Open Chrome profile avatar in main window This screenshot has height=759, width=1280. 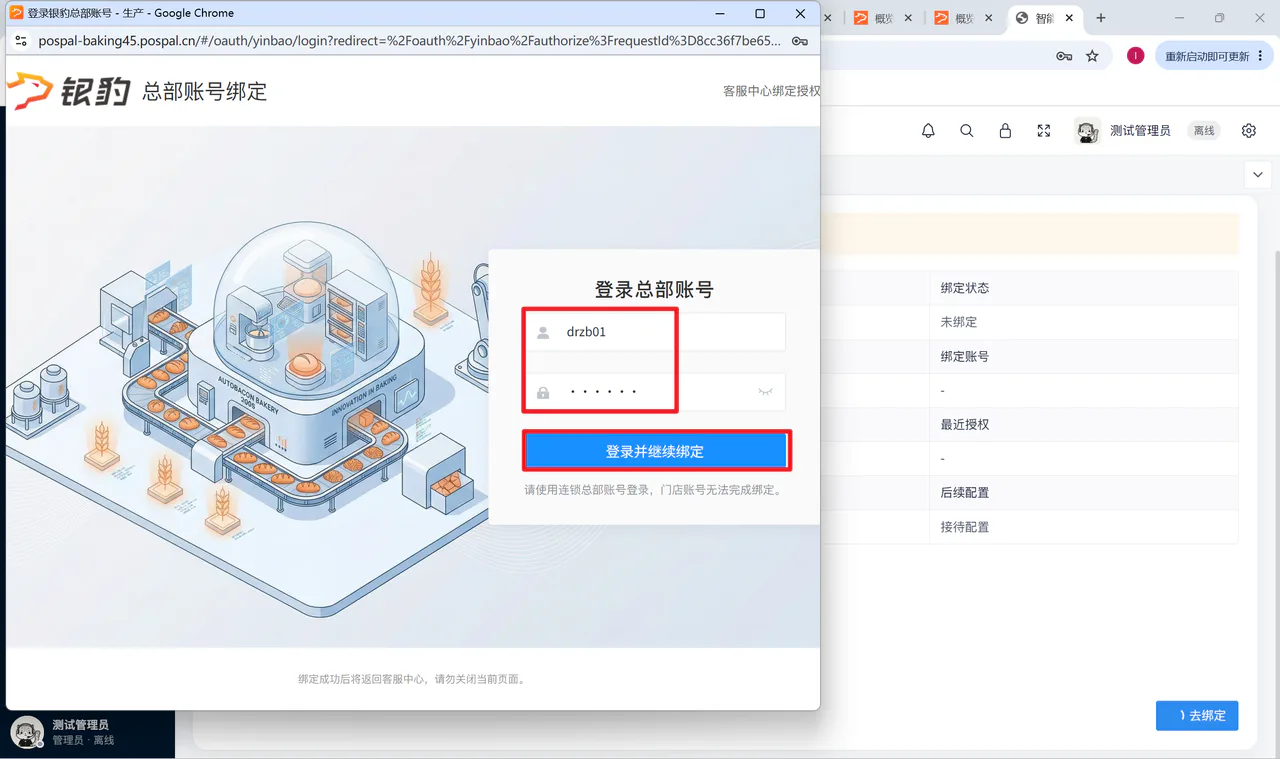click(1135, 56)
